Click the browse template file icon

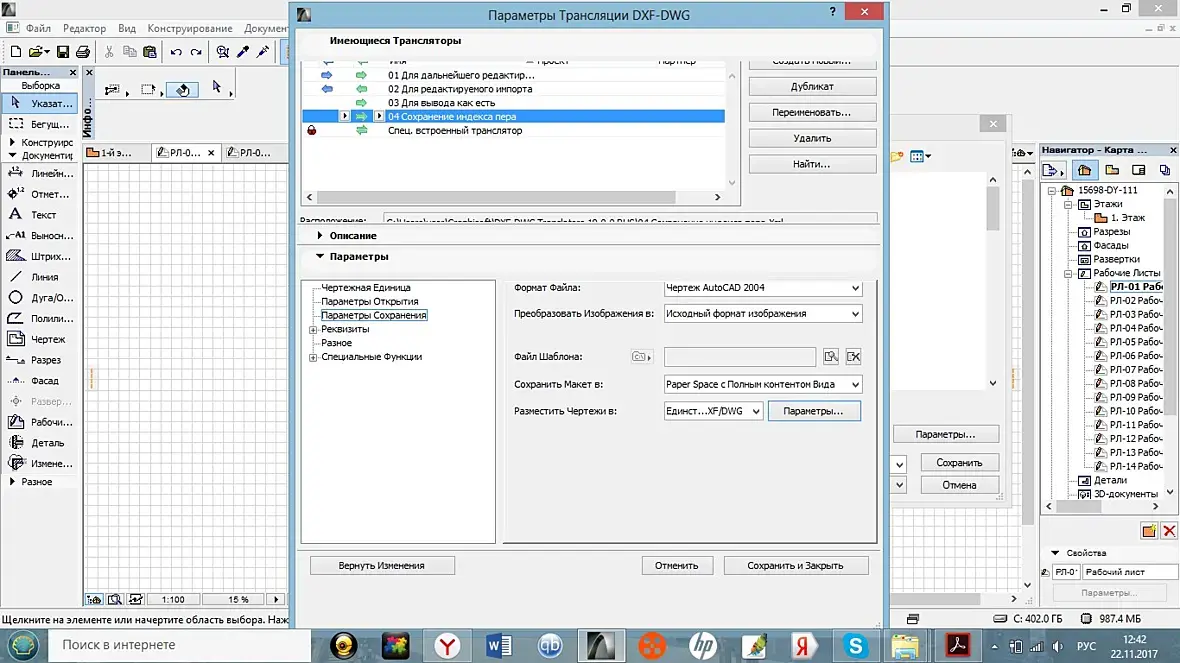tap(831, 357)
